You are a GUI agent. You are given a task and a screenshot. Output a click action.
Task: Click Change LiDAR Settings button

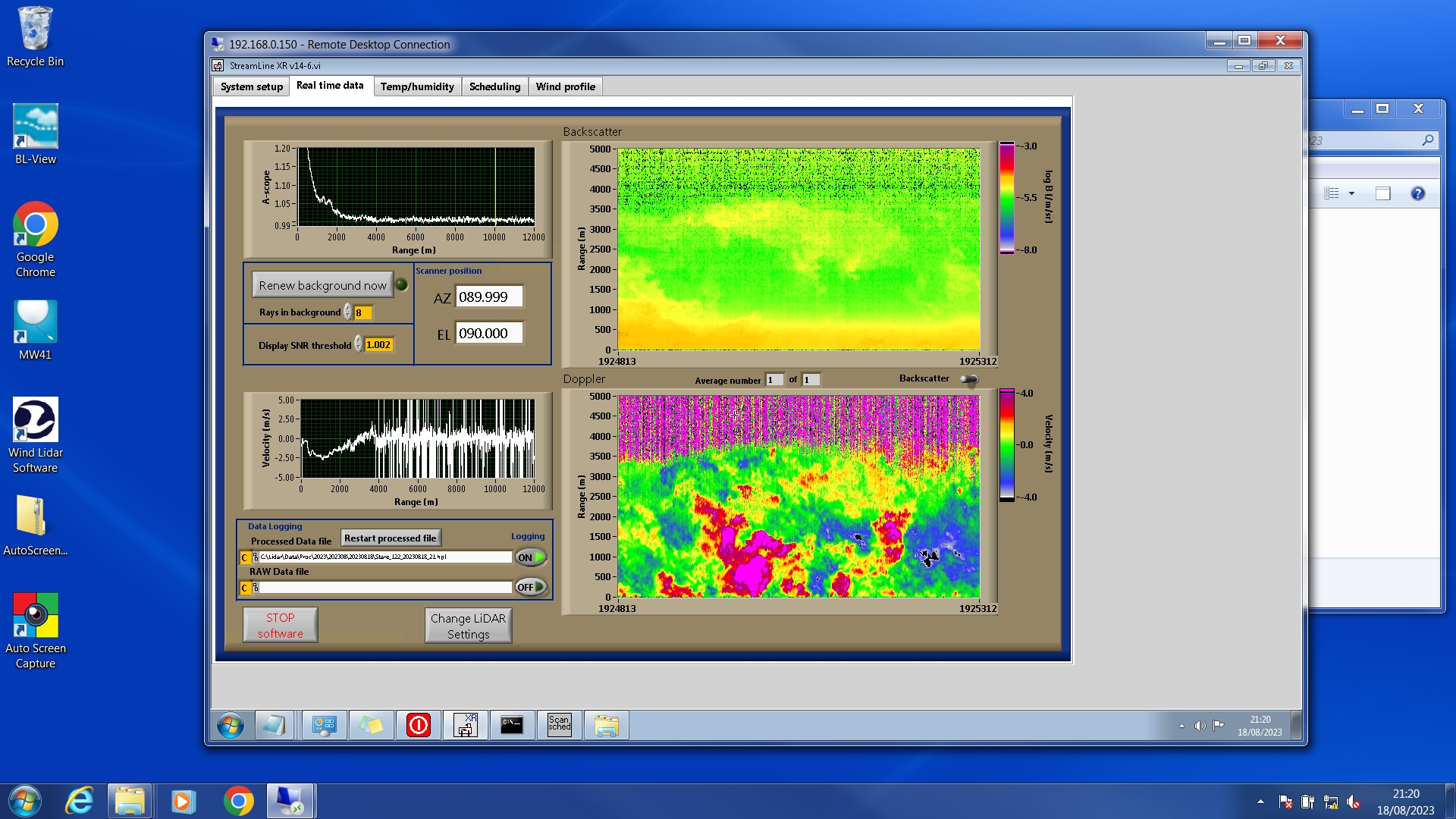click(x=468, y=626)
